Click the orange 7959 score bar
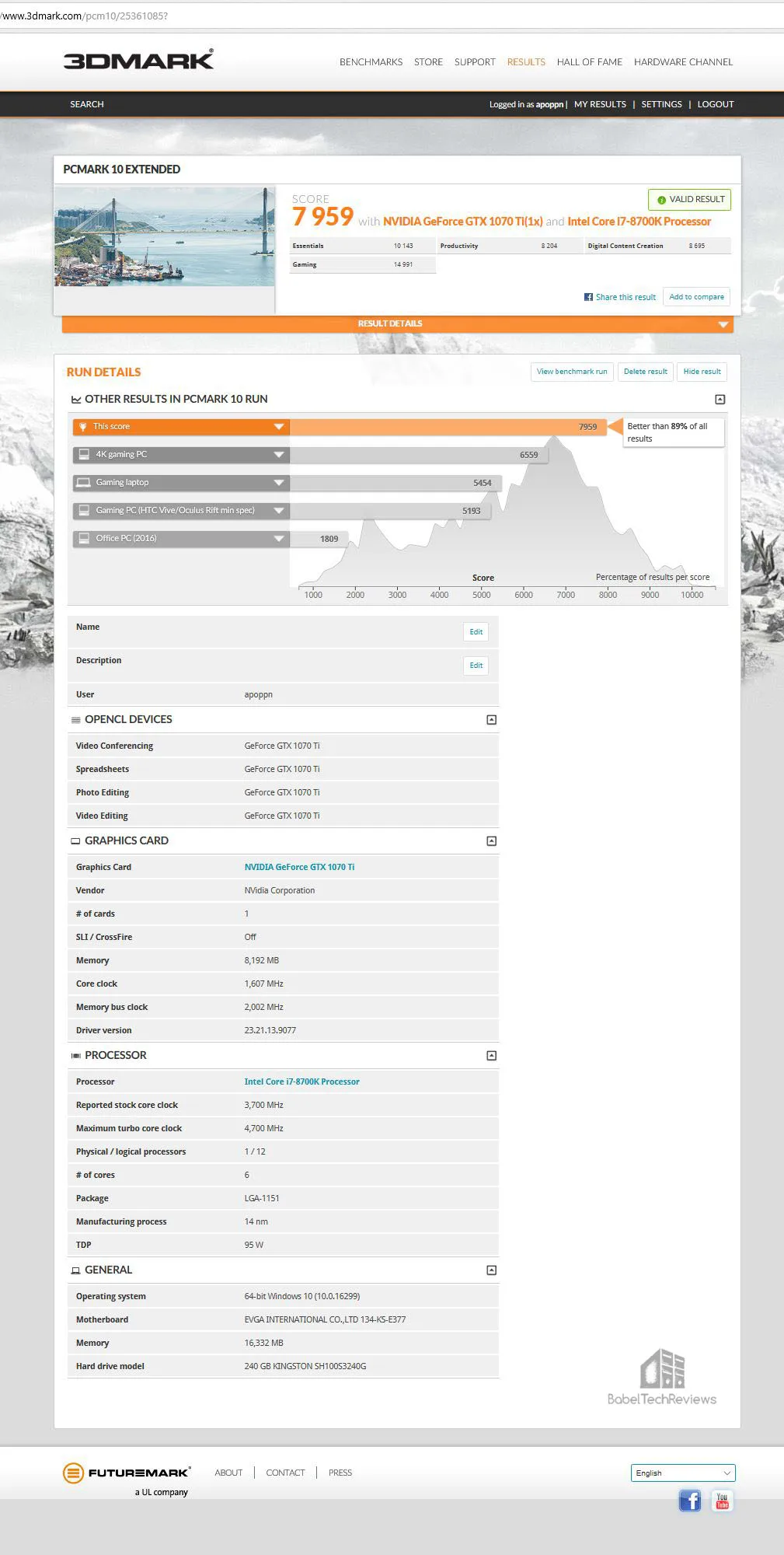This screenshot has height=1555, width=784. coord(448,427)
